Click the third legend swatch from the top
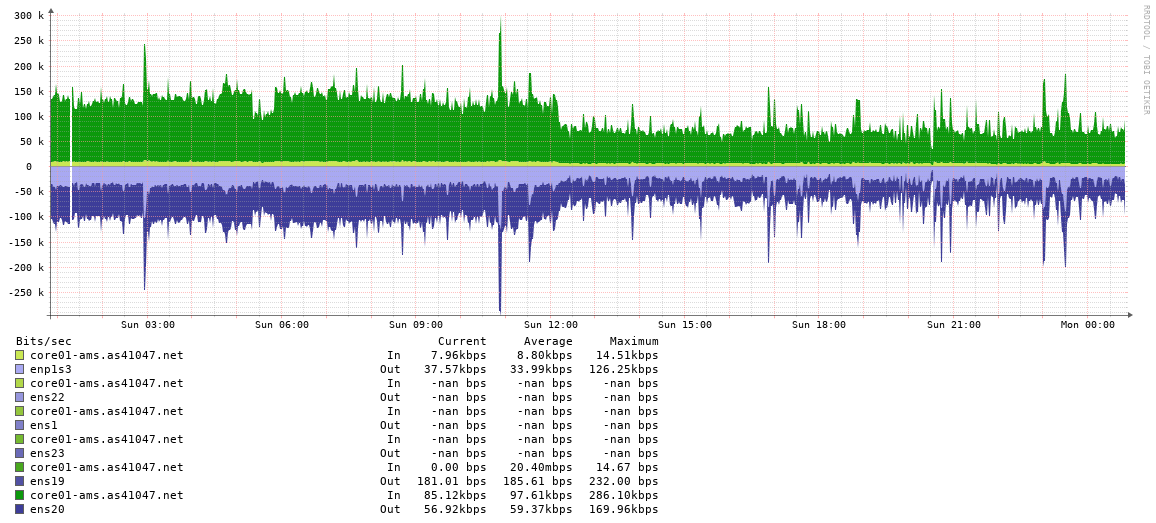Viewport: 1156px width, 523px height. pyautogui.click(x=19, y=383)
